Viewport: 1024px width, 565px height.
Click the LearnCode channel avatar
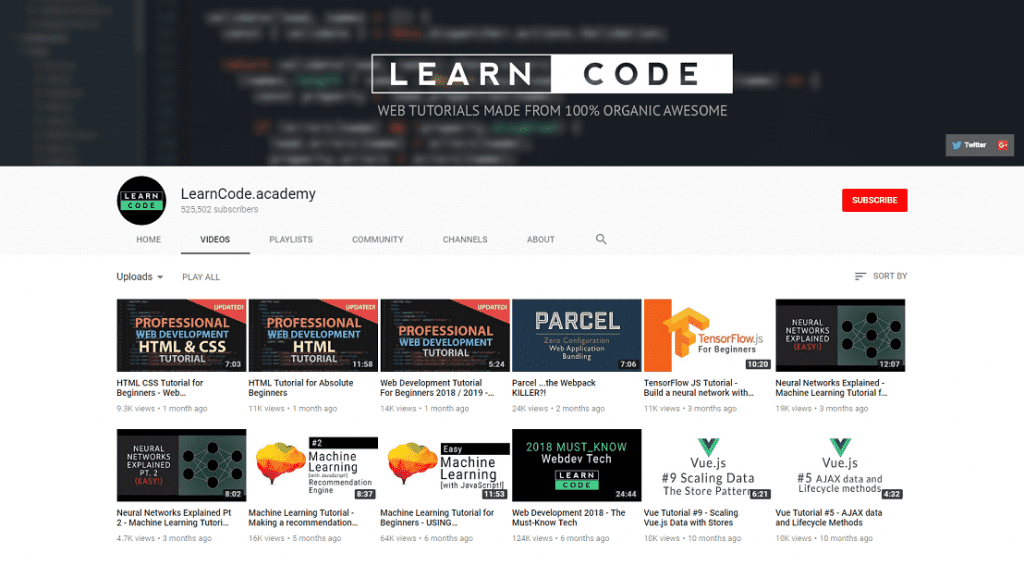142,201
